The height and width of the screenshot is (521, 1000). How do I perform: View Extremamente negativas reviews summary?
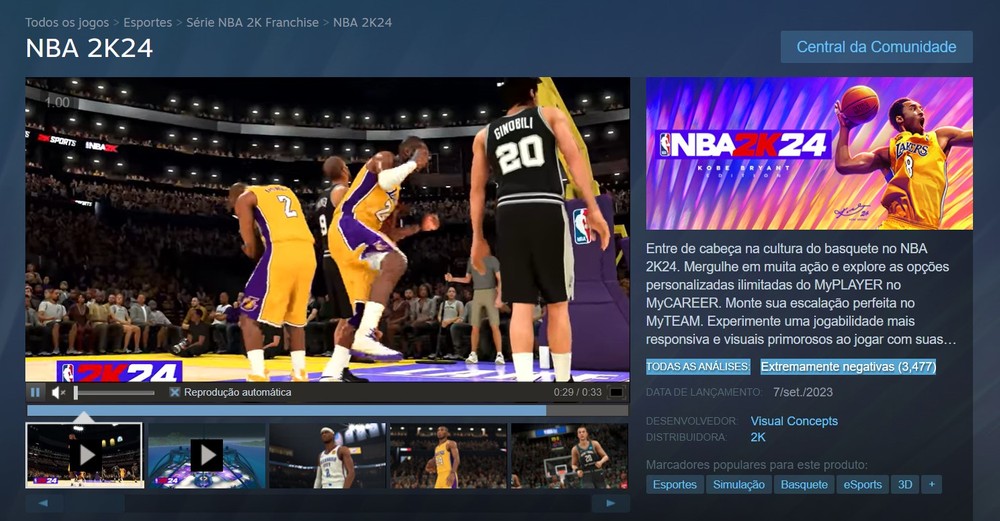[847, 367]
